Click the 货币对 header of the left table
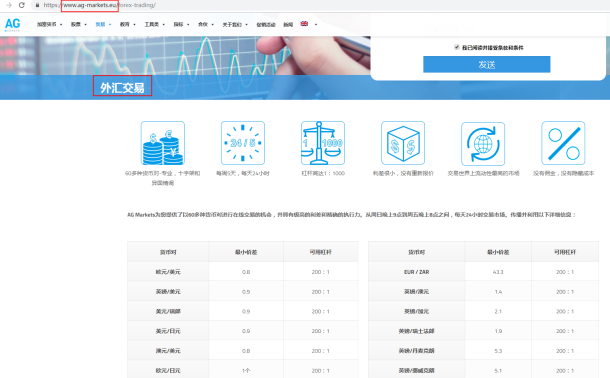The image size is (610, 378). pyautogui.click(x=168, y=252)
